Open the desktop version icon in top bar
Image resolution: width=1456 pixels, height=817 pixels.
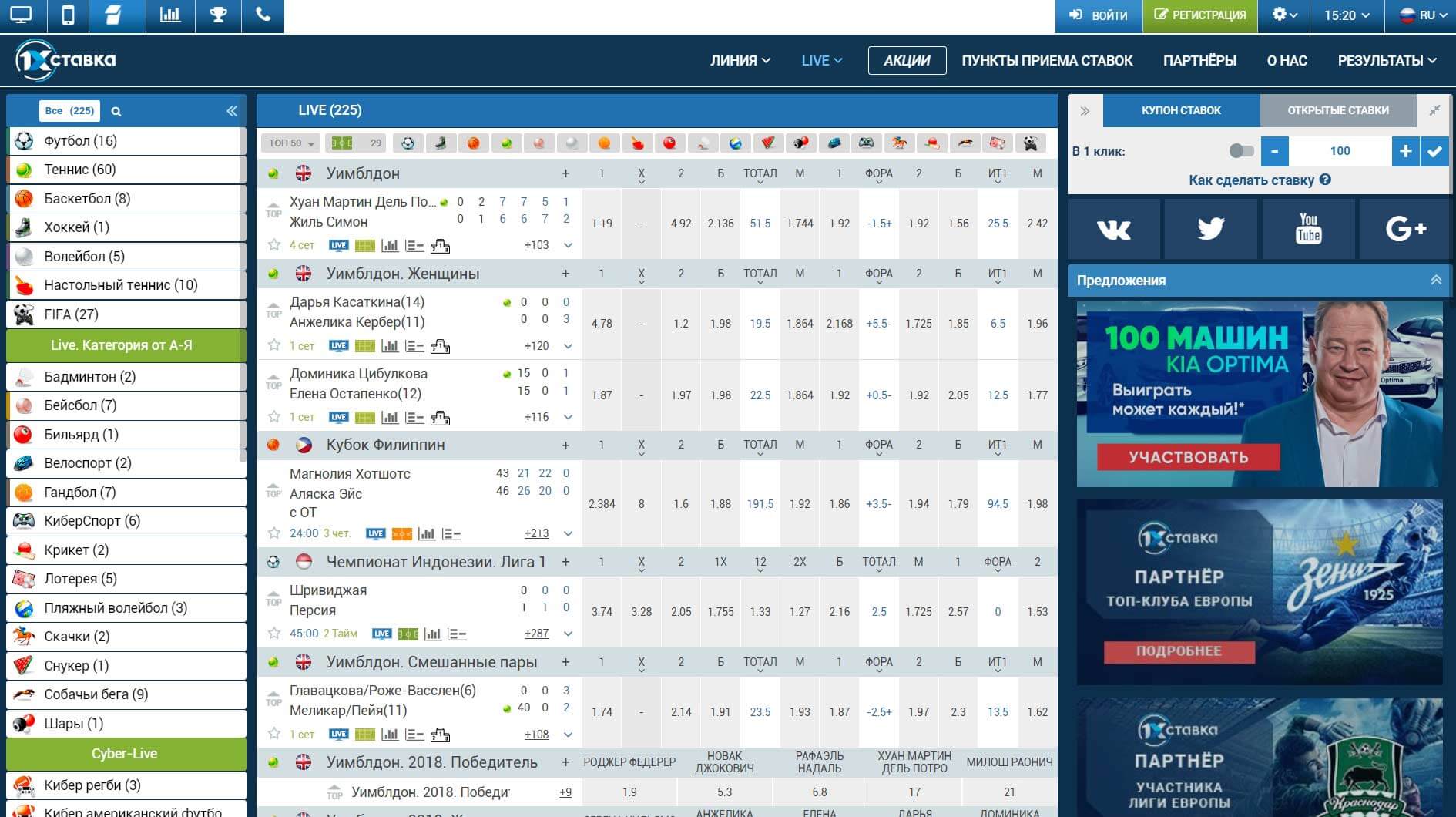click(x=22, y=15)
